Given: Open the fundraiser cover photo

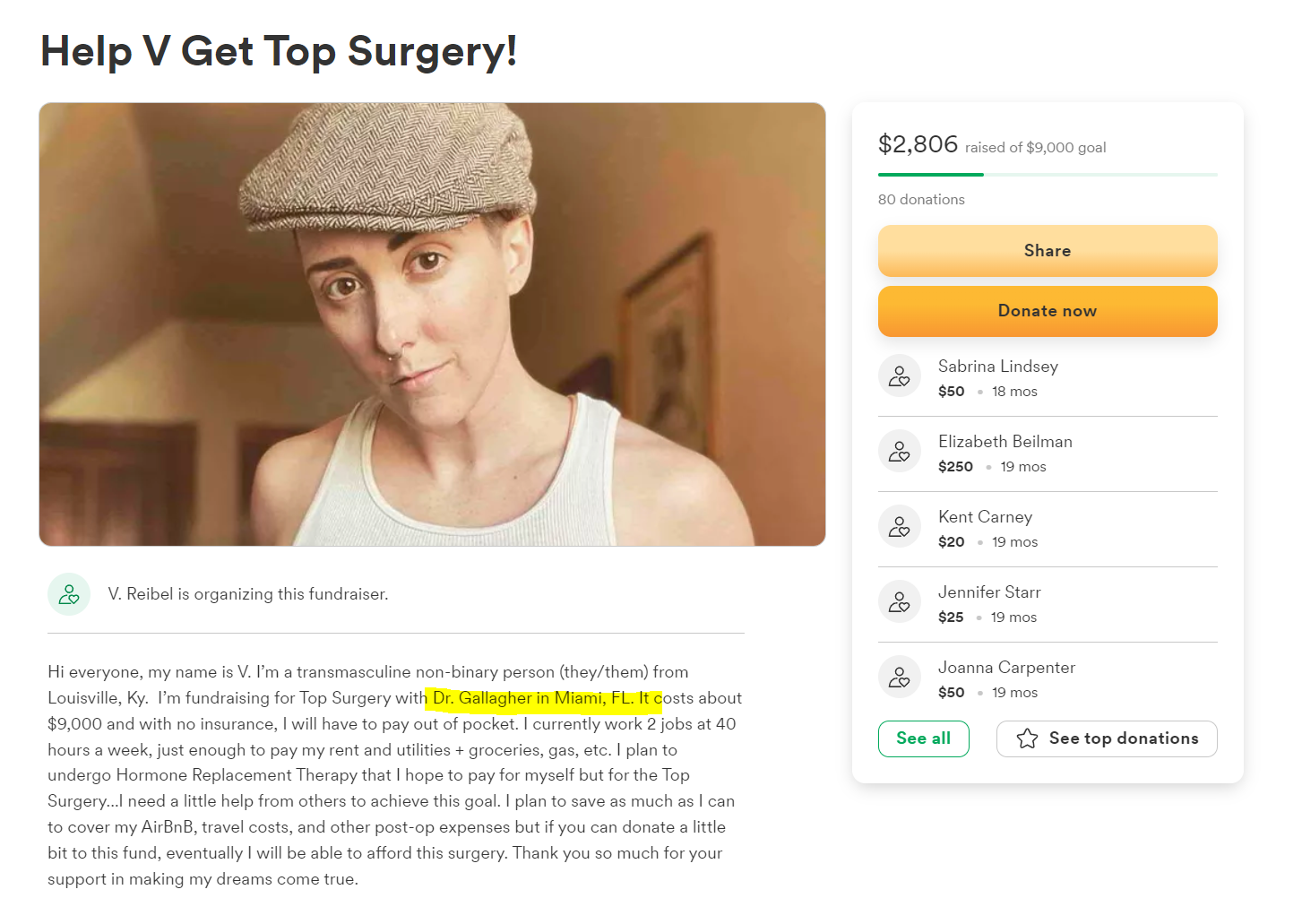Looking at the screenshot, I should (432, 324).
